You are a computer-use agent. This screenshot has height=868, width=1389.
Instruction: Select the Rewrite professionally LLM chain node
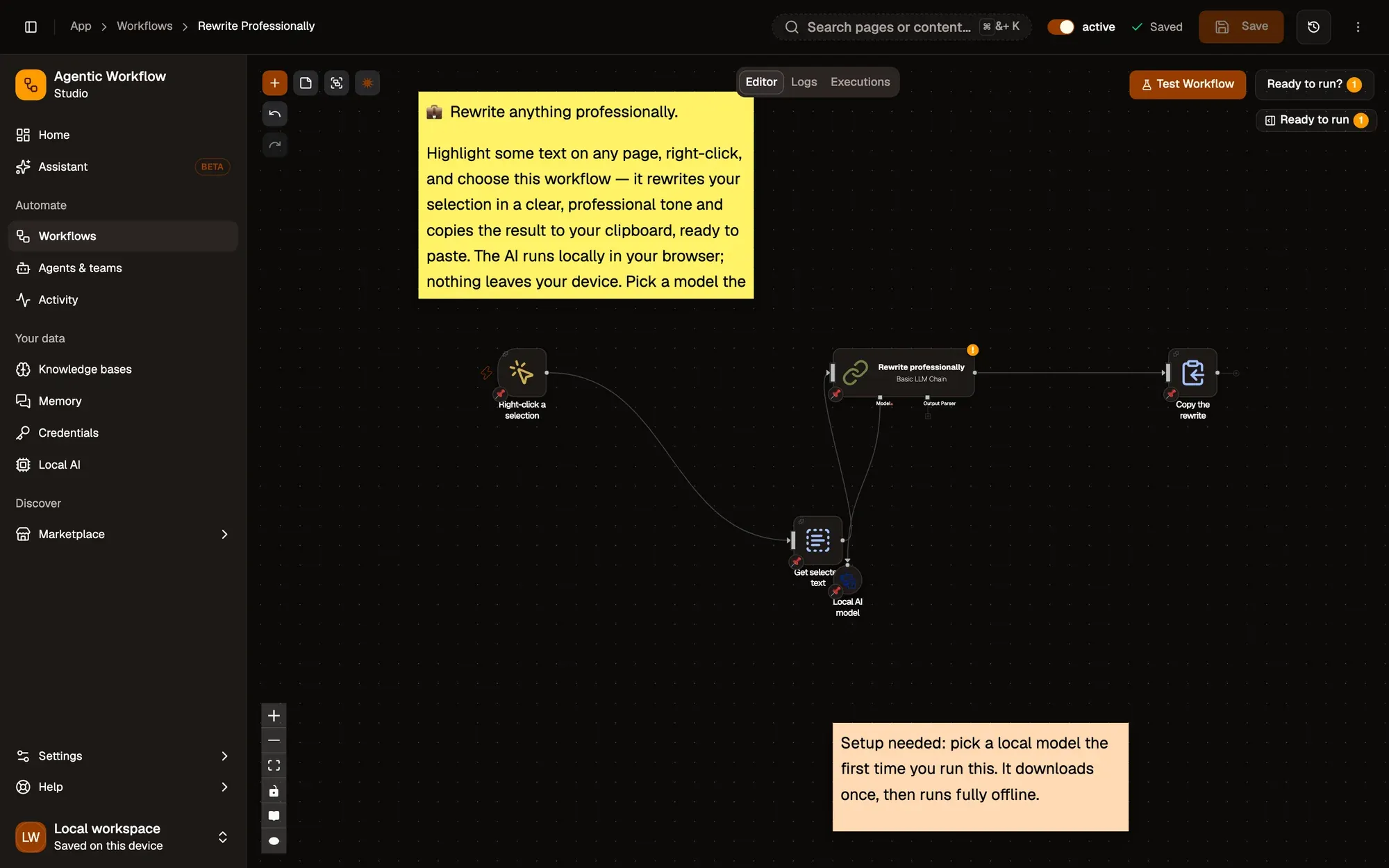[x=904, y=373]
